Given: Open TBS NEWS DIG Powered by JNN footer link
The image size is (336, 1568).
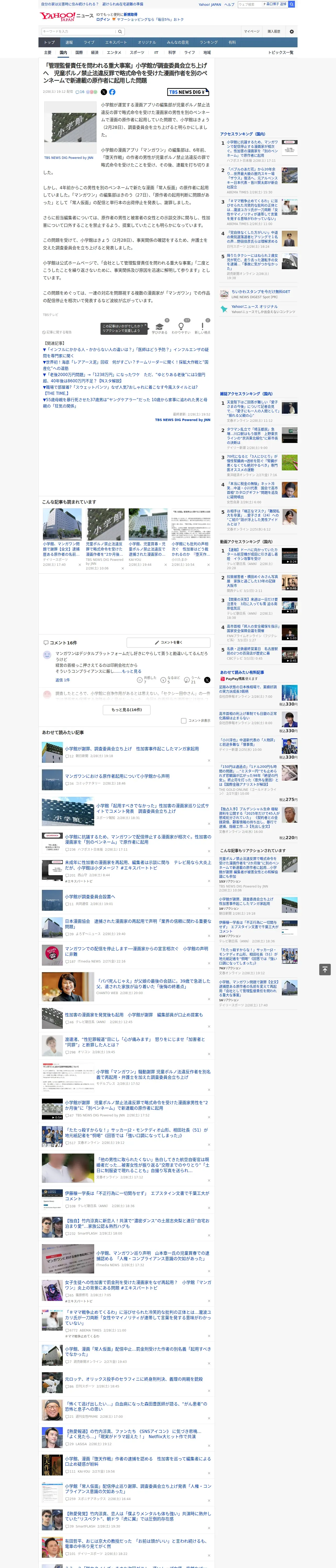Looking at the screenshot, I should (182, 419).
